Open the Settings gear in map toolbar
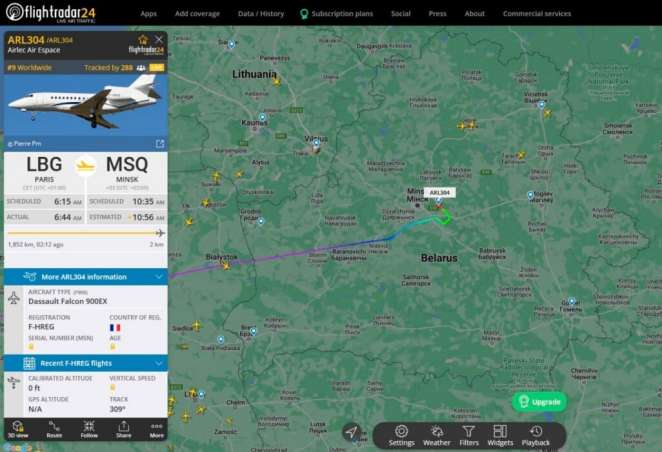 pos(401,436)
